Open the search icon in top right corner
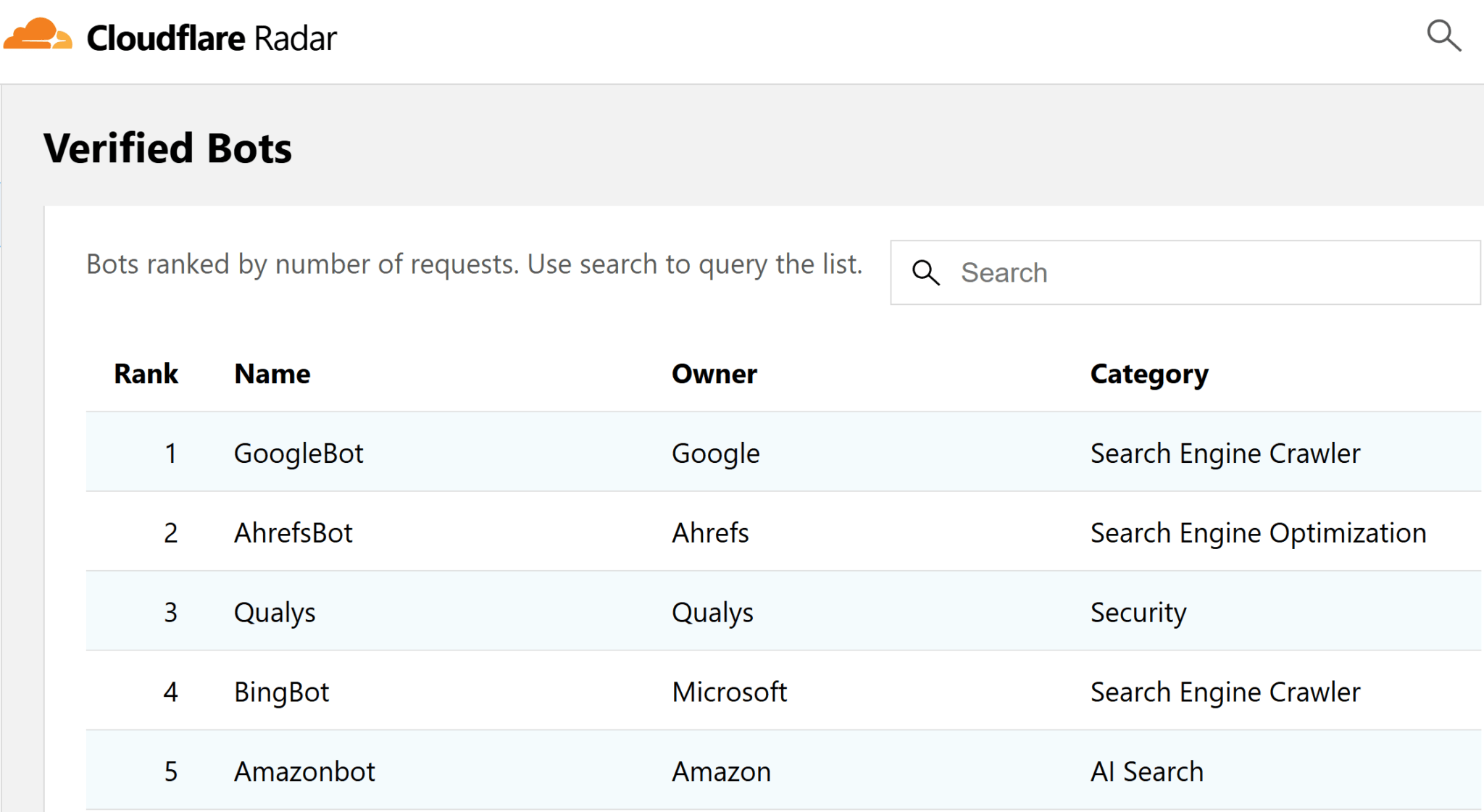 tap(1443, 35)
